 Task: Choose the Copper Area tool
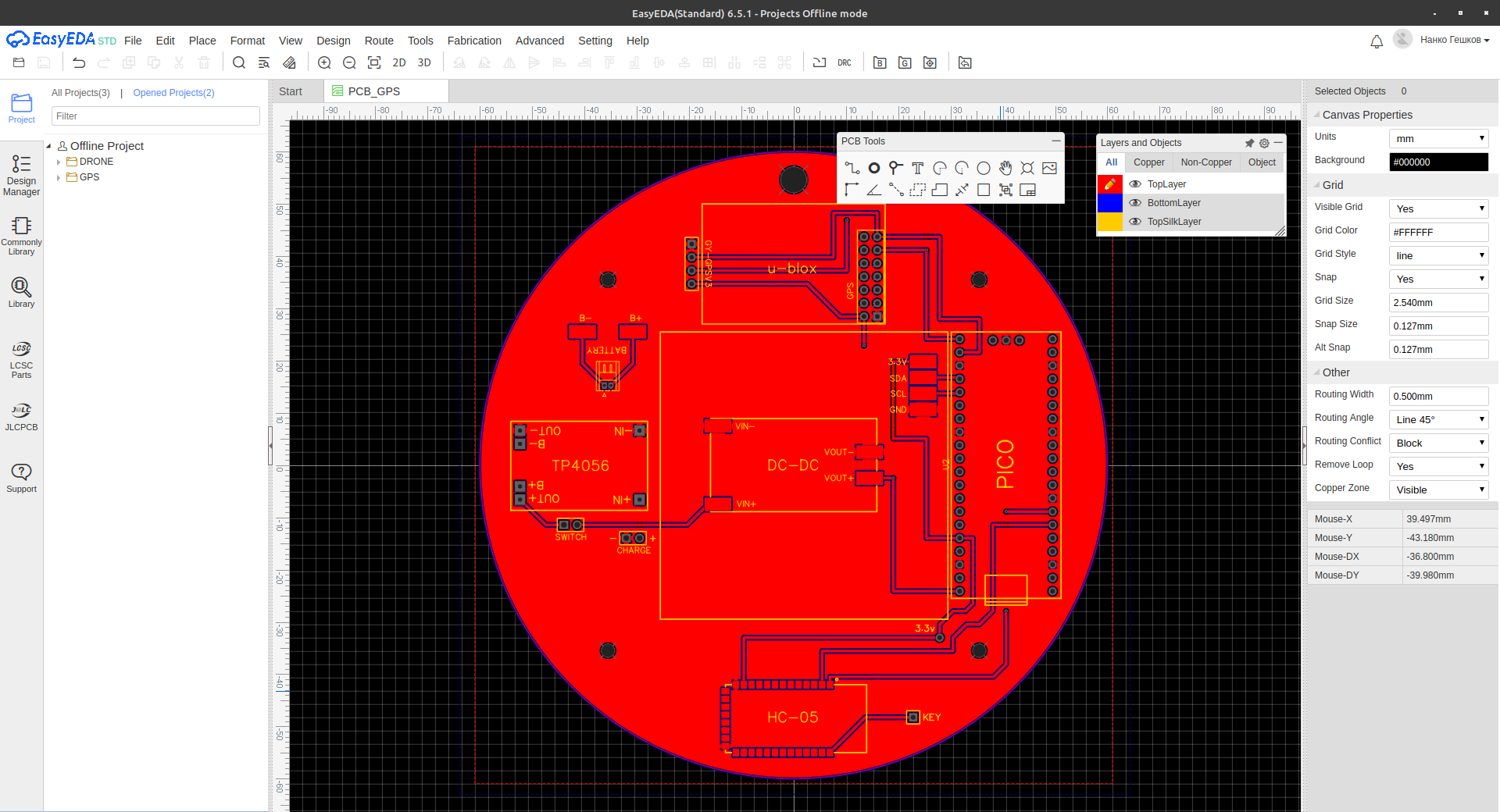pos(919,190)
